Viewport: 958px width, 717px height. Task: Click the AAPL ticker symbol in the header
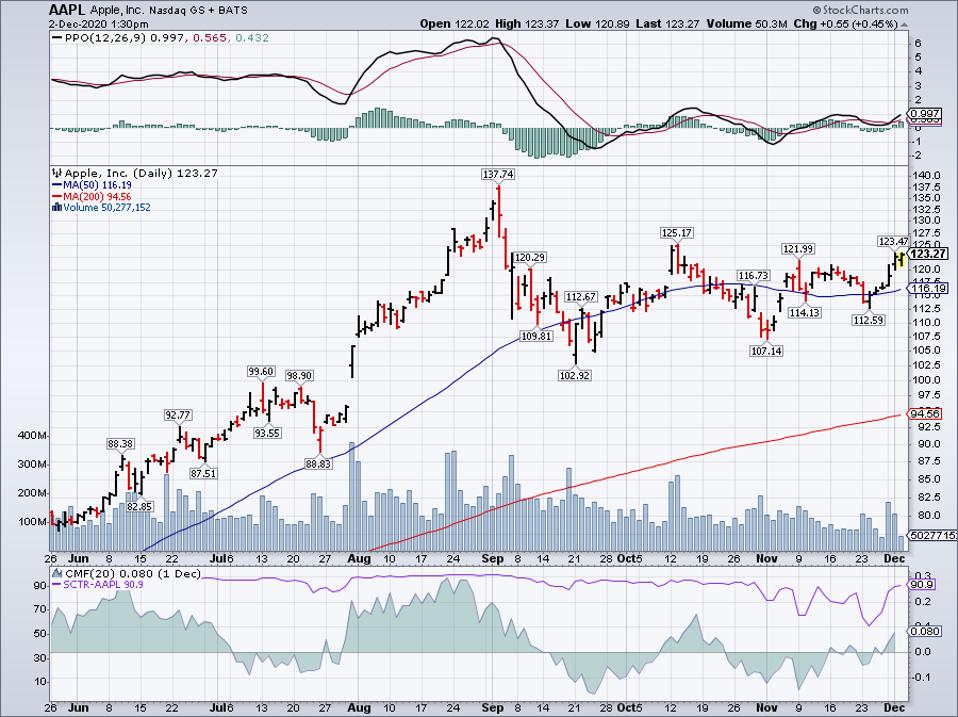(x=67, y=11)
